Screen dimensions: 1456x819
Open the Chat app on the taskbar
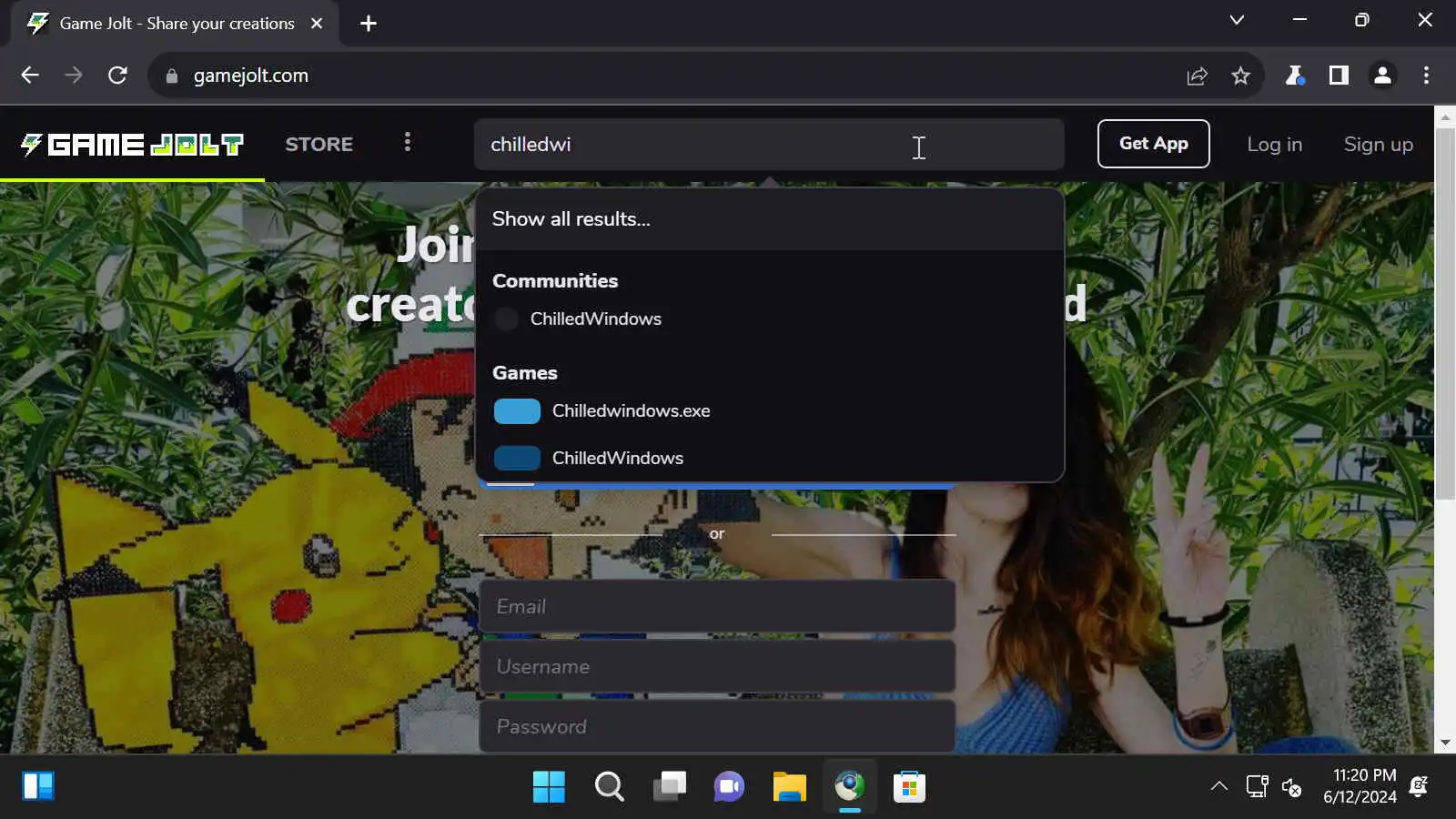coord(729,786)
